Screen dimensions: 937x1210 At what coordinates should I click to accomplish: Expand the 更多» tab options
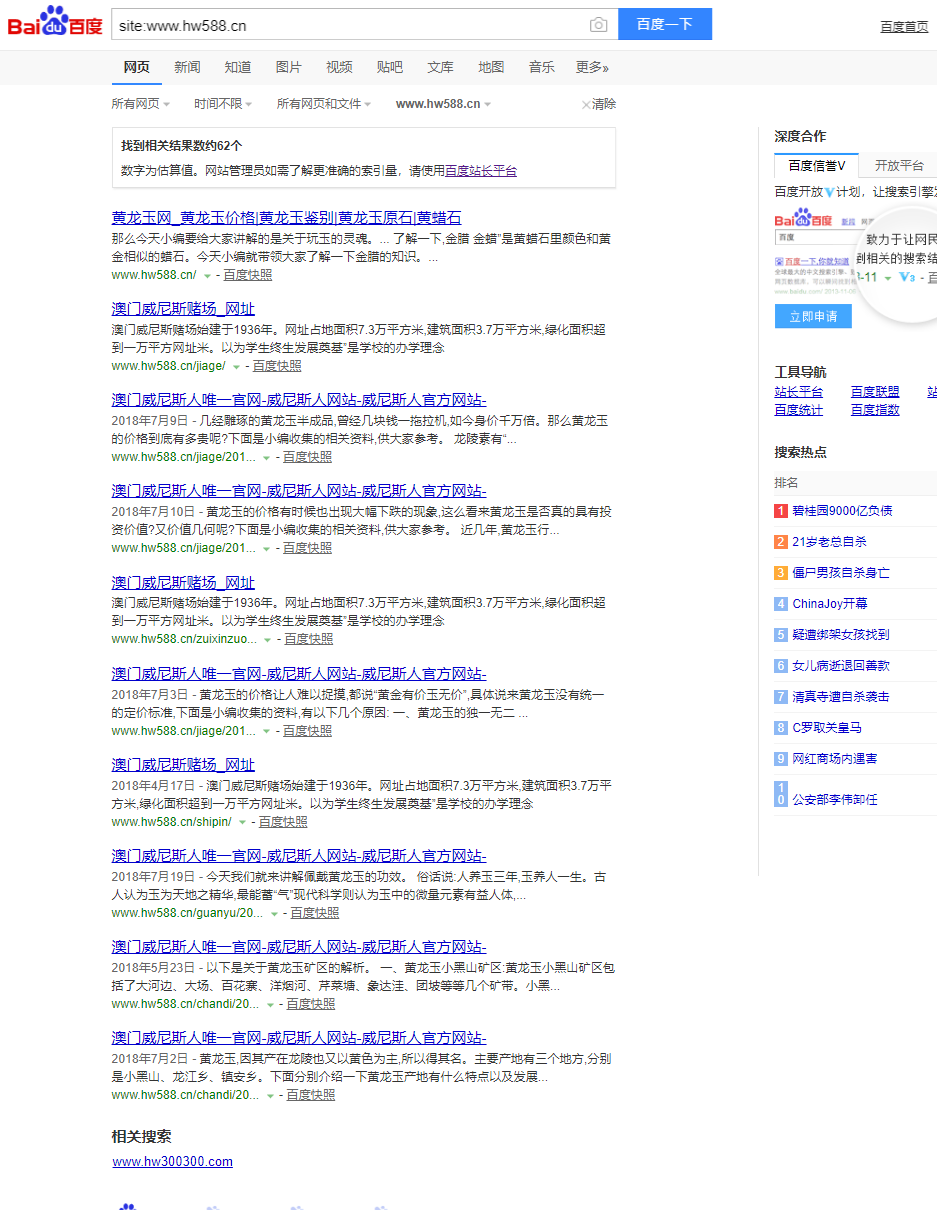[592, 67]
